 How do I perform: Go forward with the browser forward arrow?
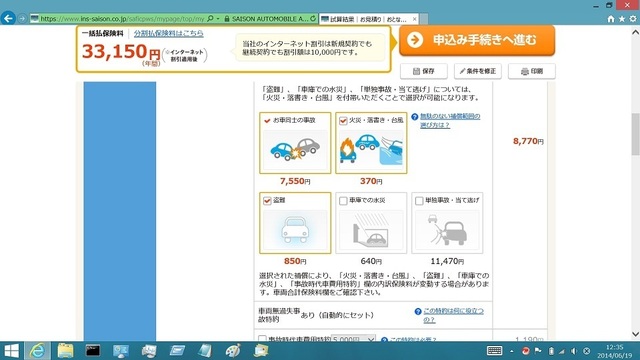[22, 19]
